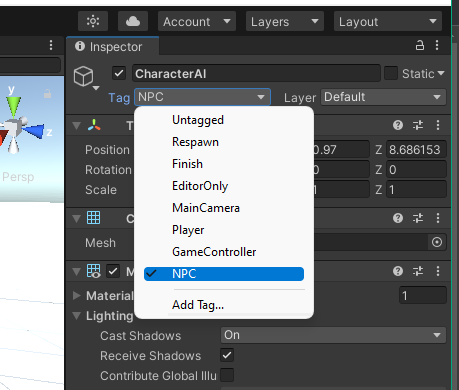Toggle the Static checkbox
459x390 pixels.
391,73
